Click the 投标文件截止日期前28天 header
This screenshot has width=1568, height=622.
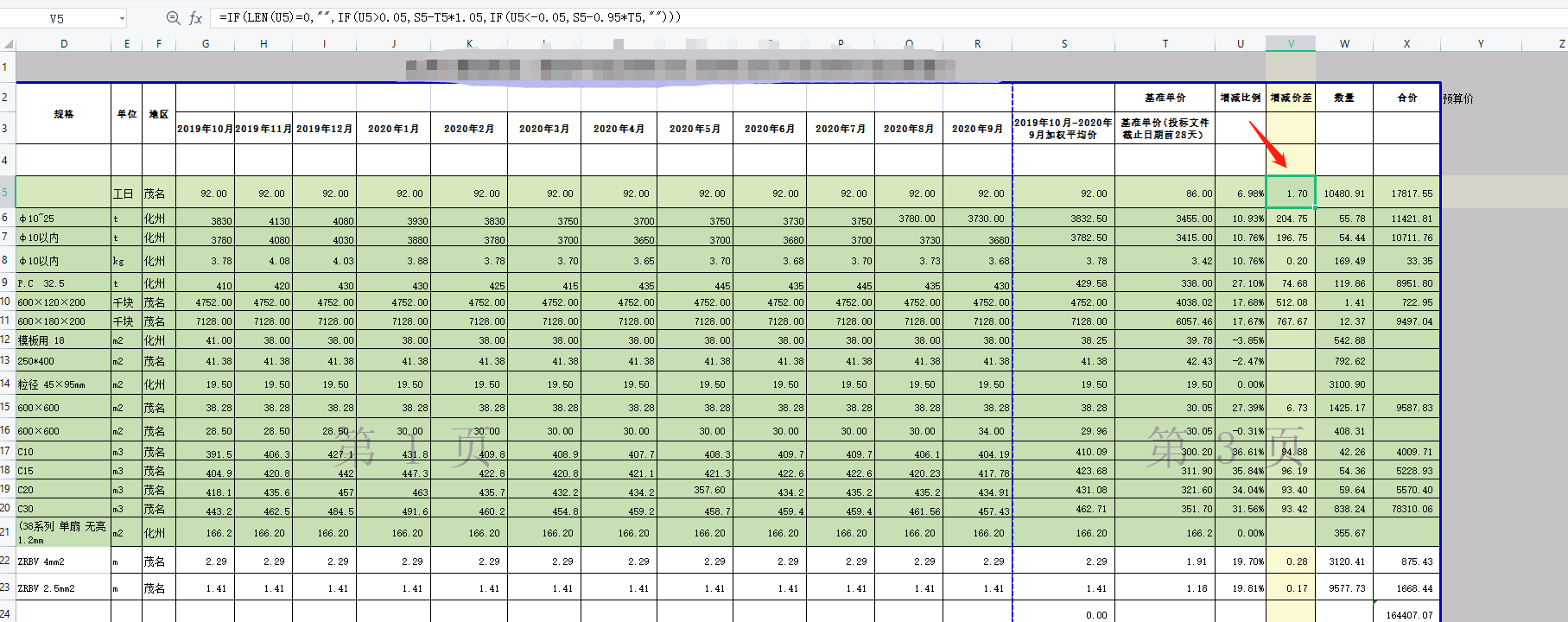(1165, 128)
